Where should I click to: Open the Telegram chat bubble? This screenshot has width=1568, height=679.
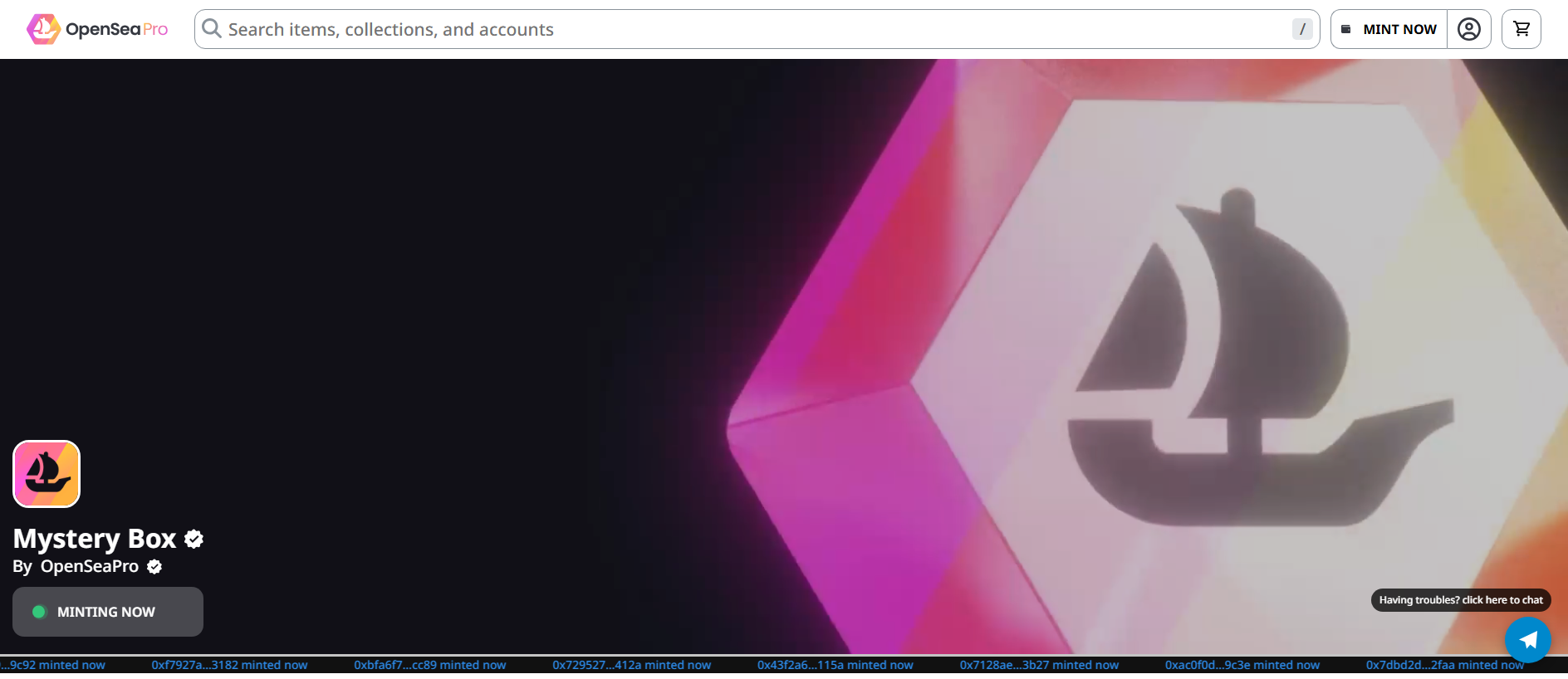click(1528, 640)
